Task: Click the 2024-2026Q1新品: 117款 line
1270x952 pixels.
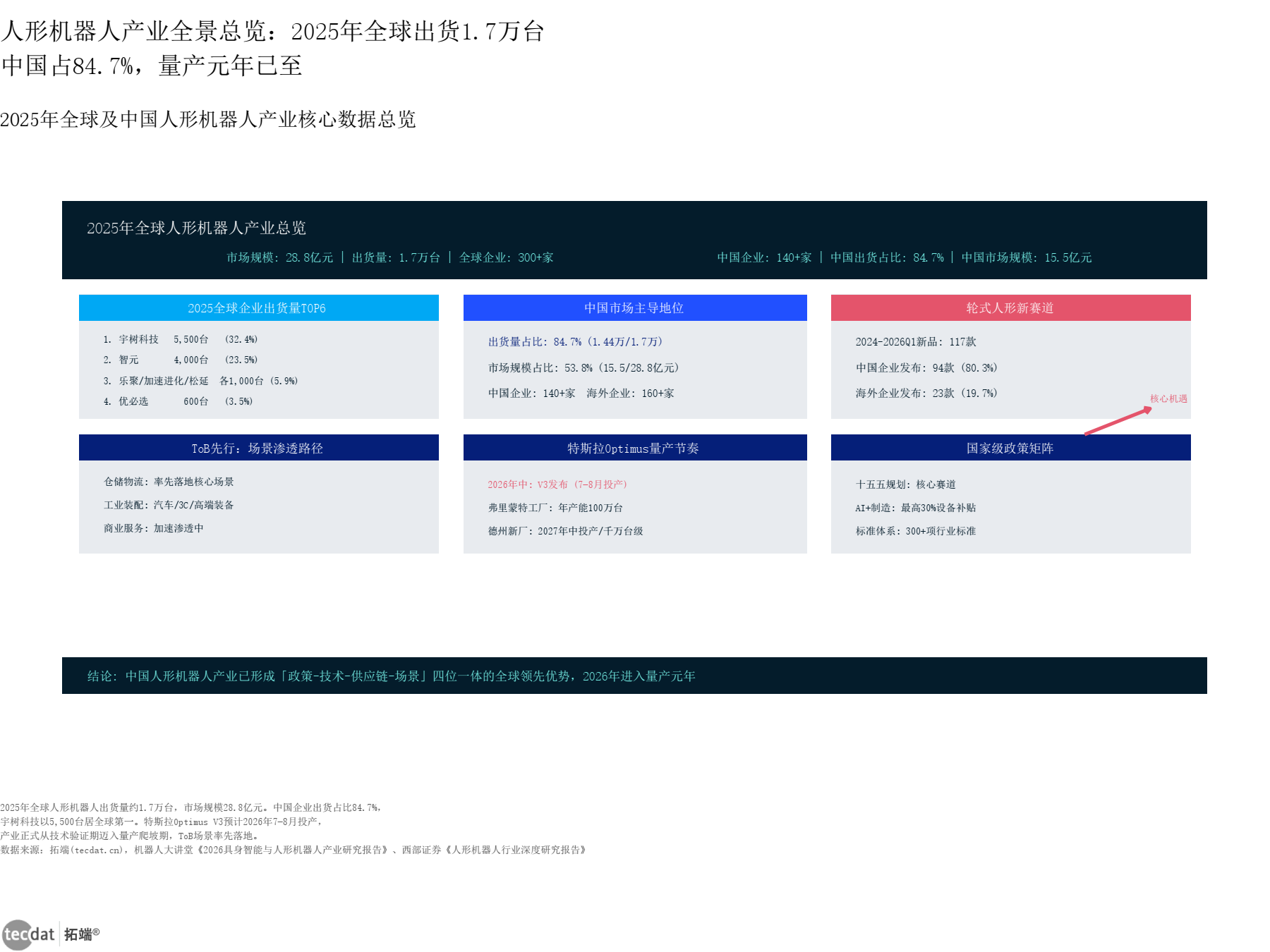Action: point(916,341)
